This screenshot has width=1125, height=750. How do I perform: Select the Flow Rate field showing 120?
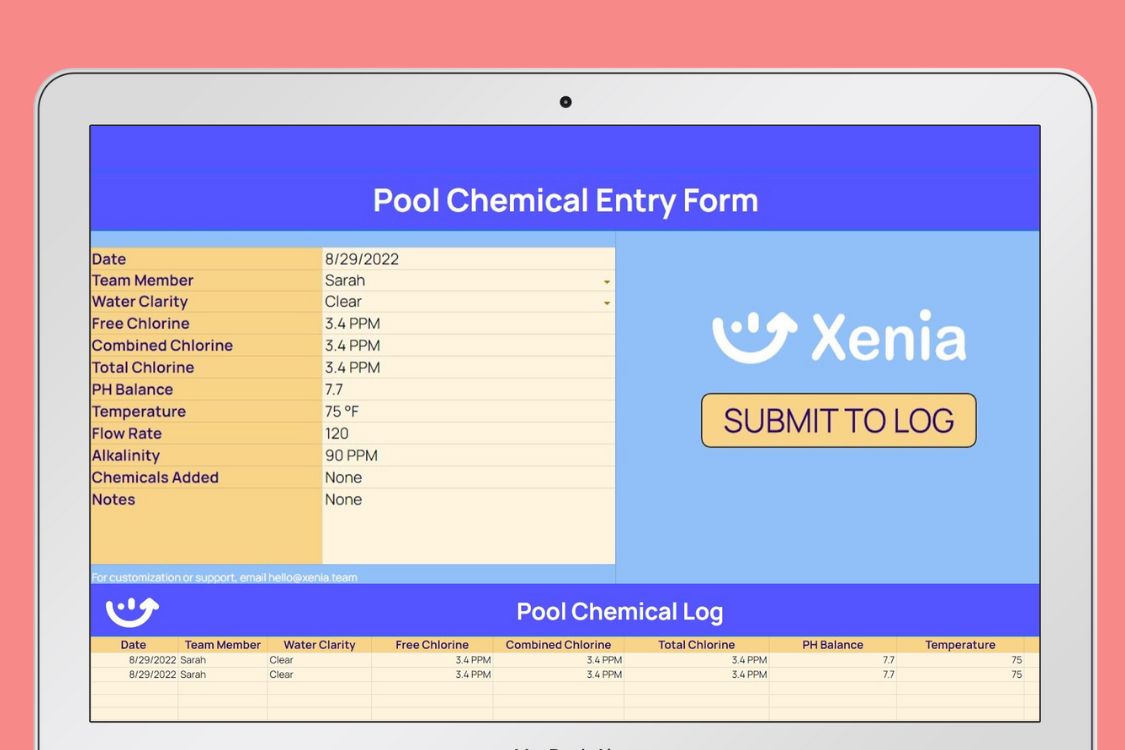coord(470,433)
